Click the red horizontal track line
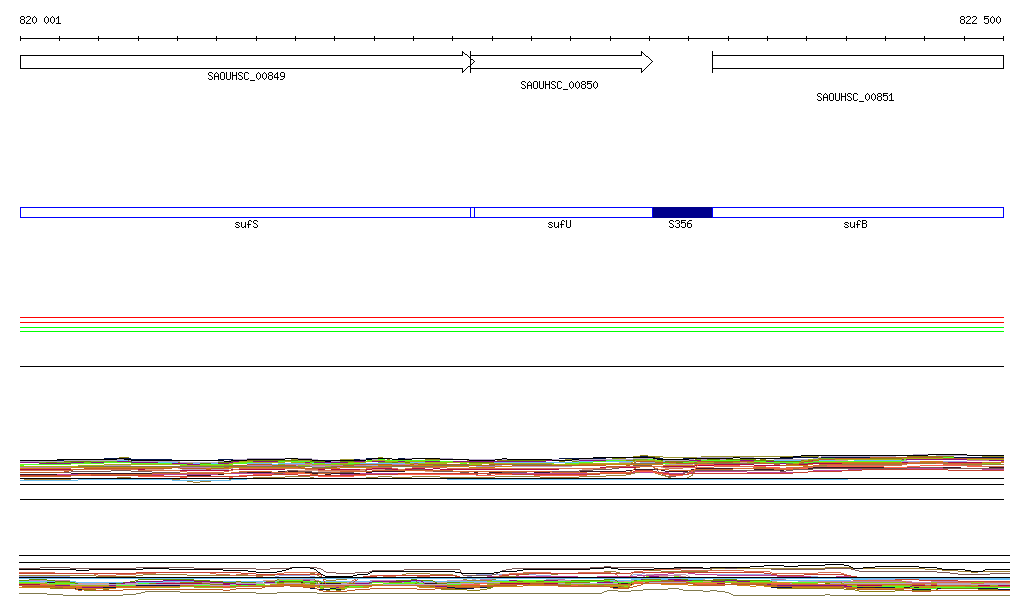This screenshot has width=1024, height=611. pos(512,323)
